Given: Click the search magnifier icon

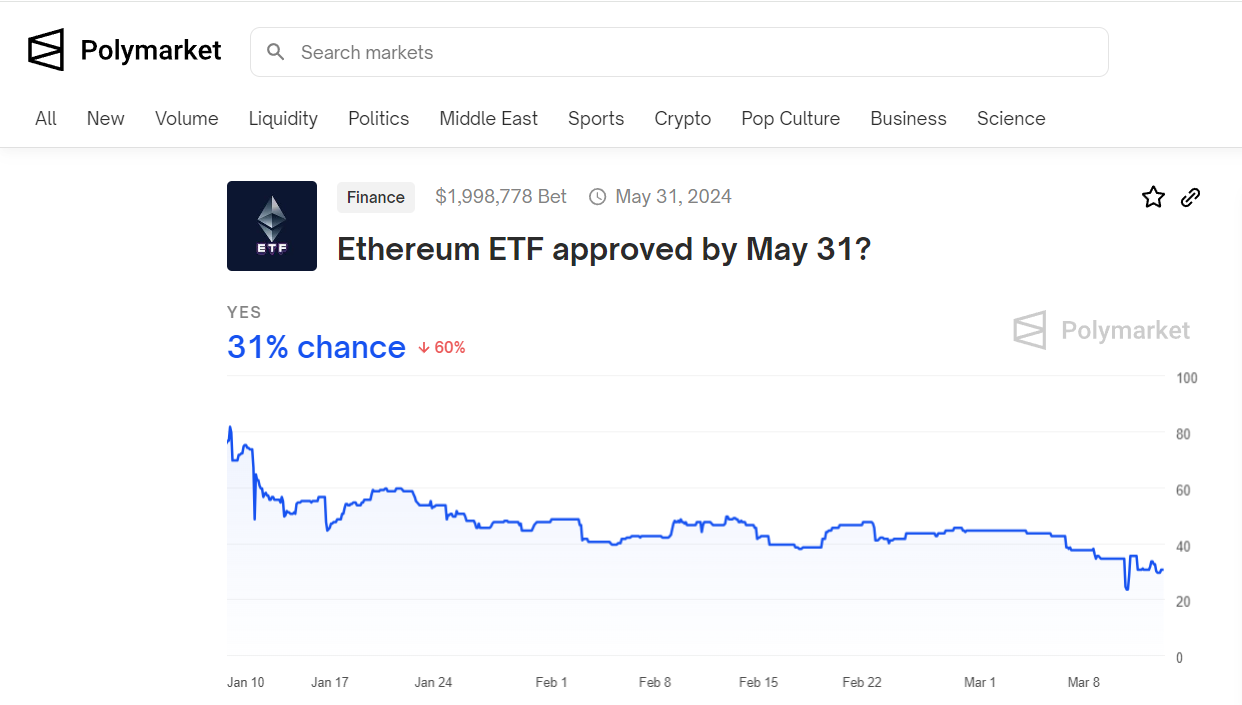Looking at the screenshot, I should tap(275, 52).
